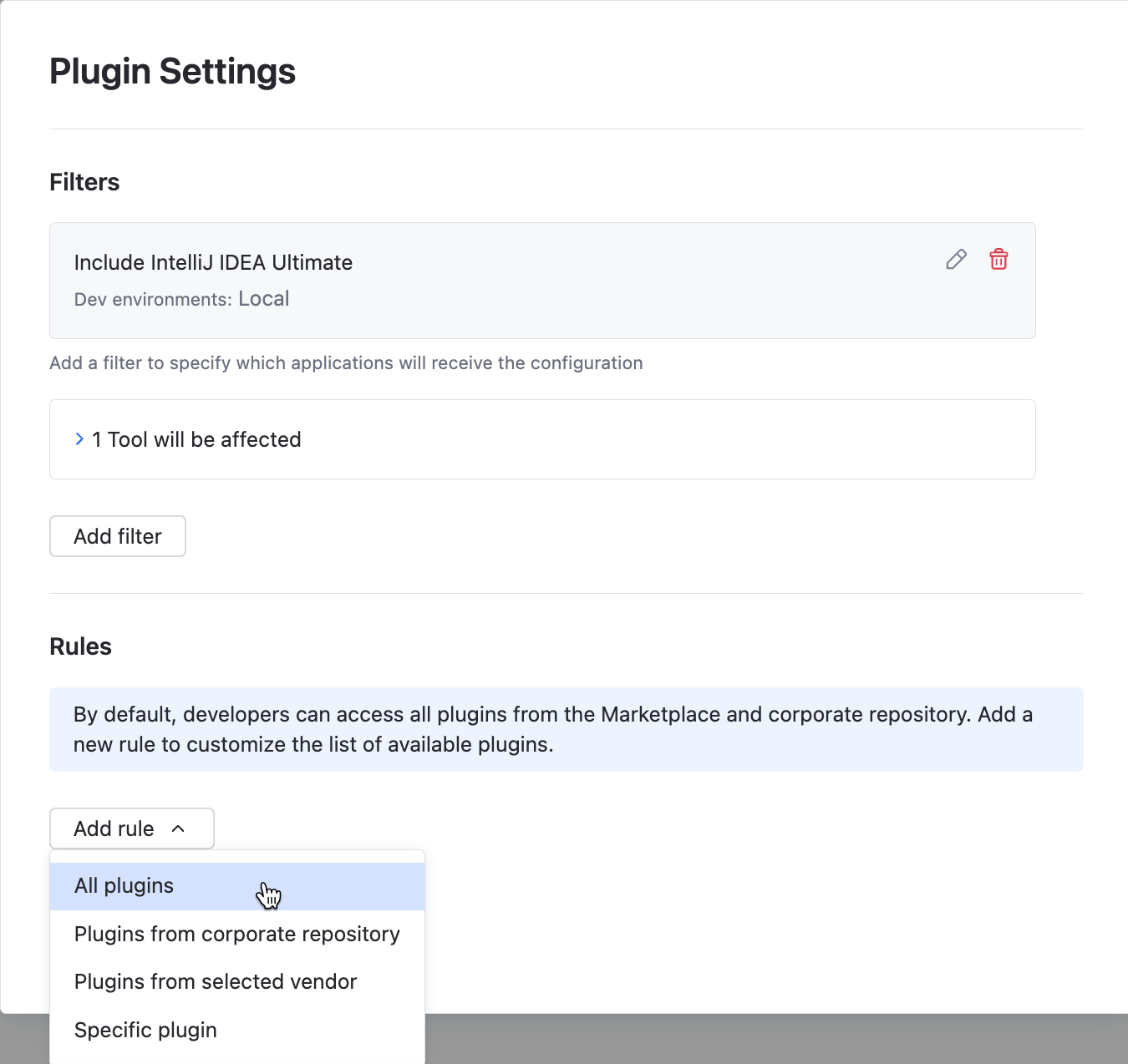Click the Rules info banner text
This screenshot has width=1128, height=1064.
coord(553,729)
